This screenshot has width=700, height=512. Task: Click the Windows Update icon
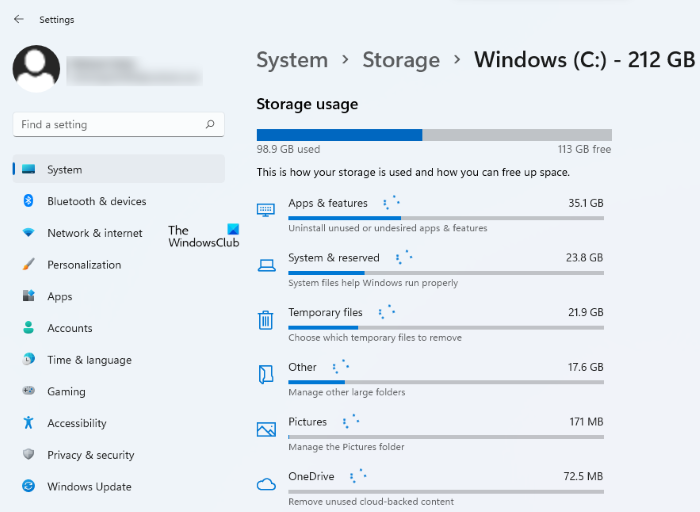pos(28,487)
